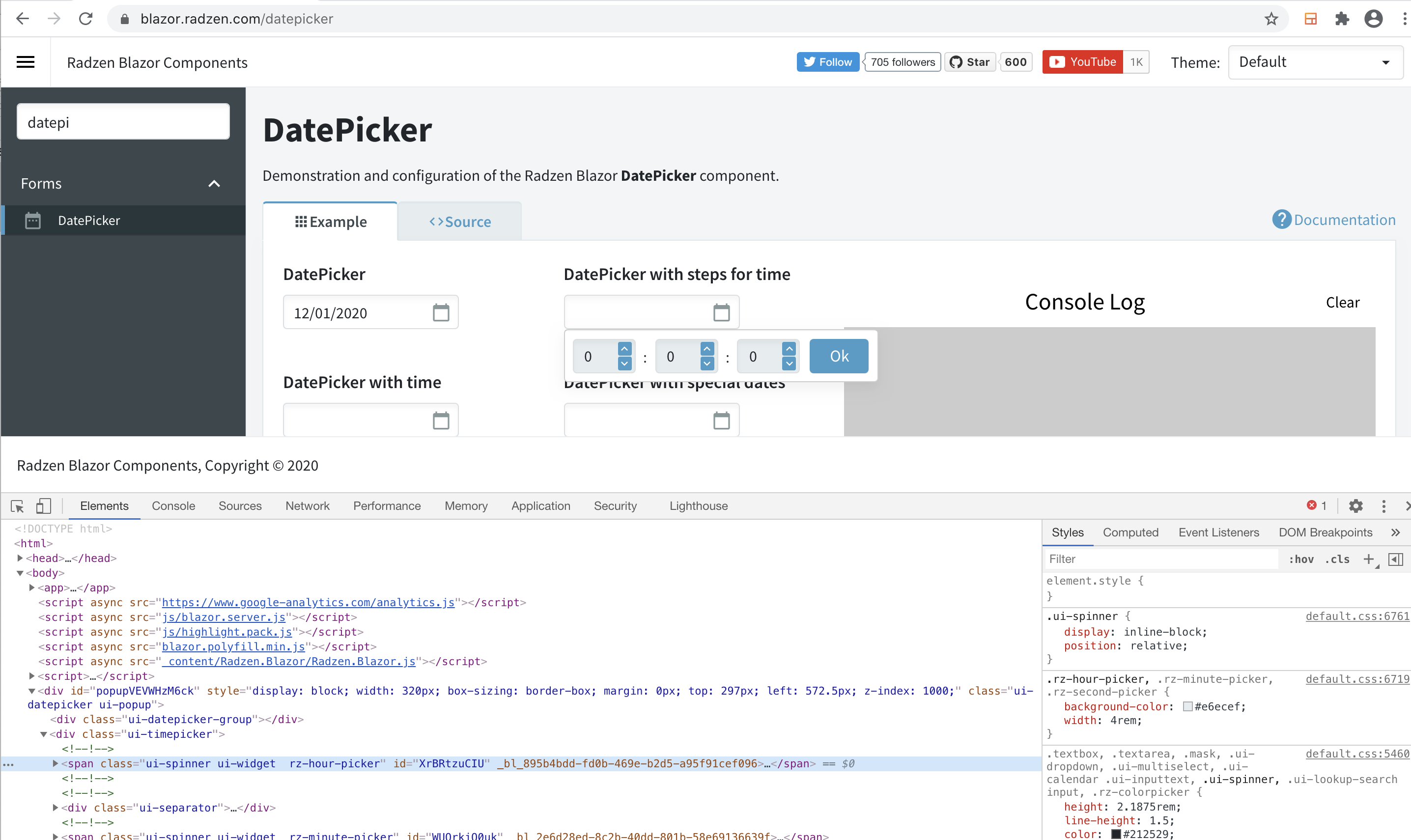Increase the hour spinner value
1411x840 pixels.
(625, 349)
